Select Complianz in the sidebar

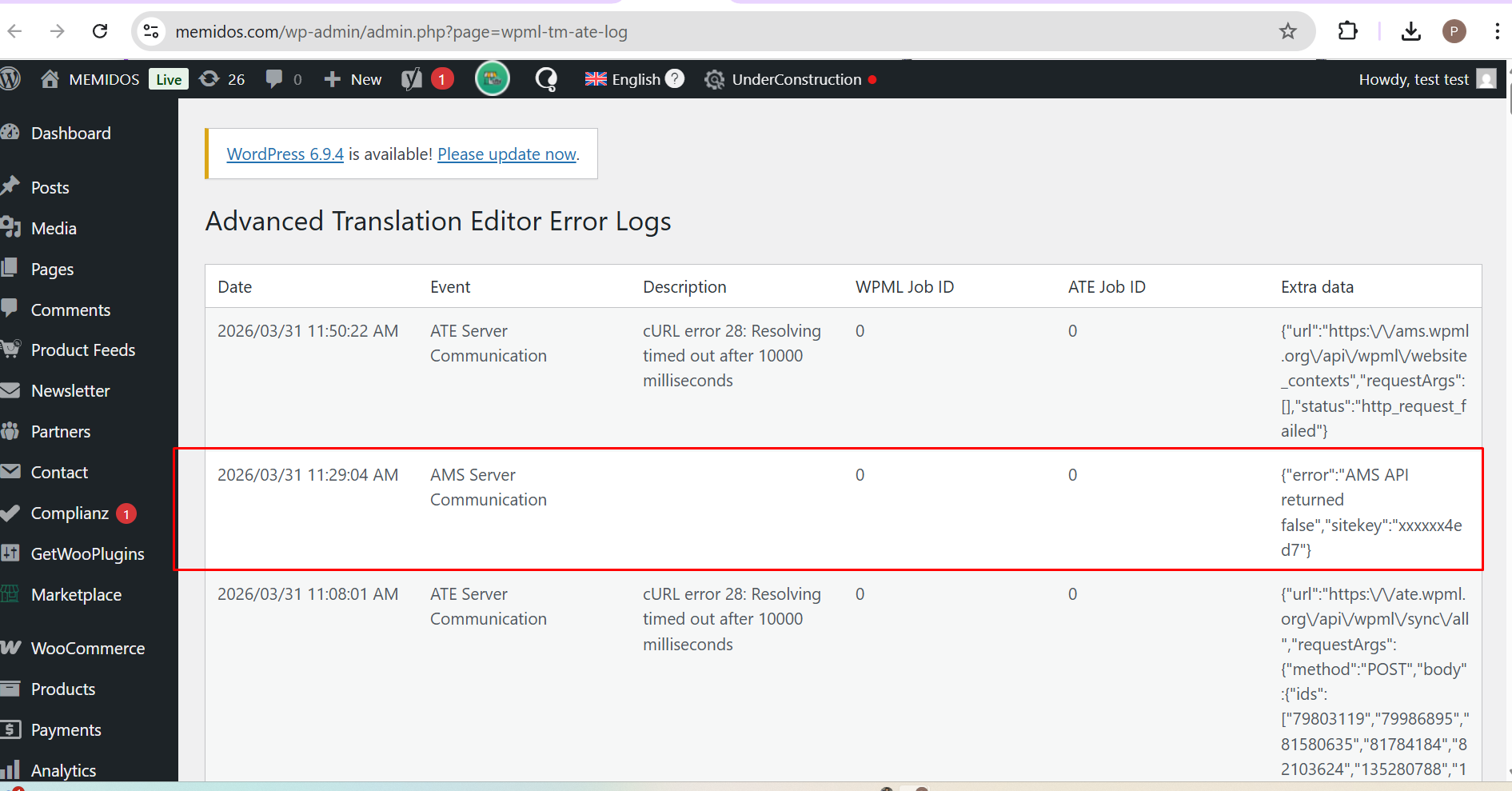tap(70, 513)
